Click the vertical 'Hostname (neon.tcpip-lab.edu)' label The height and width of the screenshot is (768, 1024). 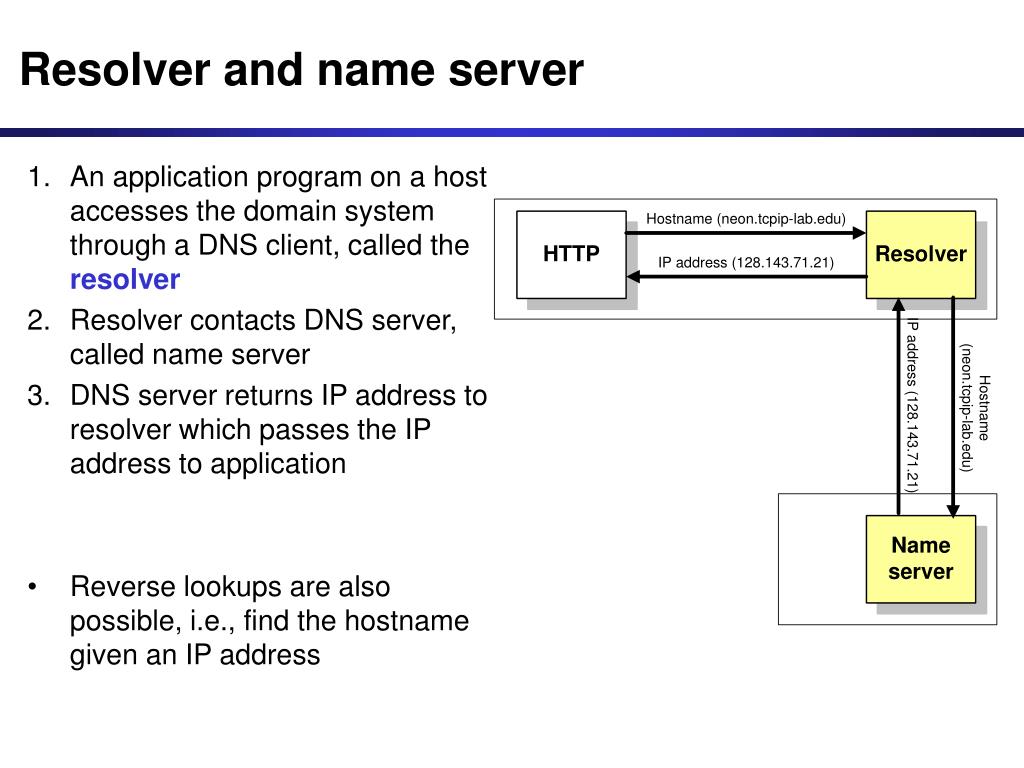point(974,408)
